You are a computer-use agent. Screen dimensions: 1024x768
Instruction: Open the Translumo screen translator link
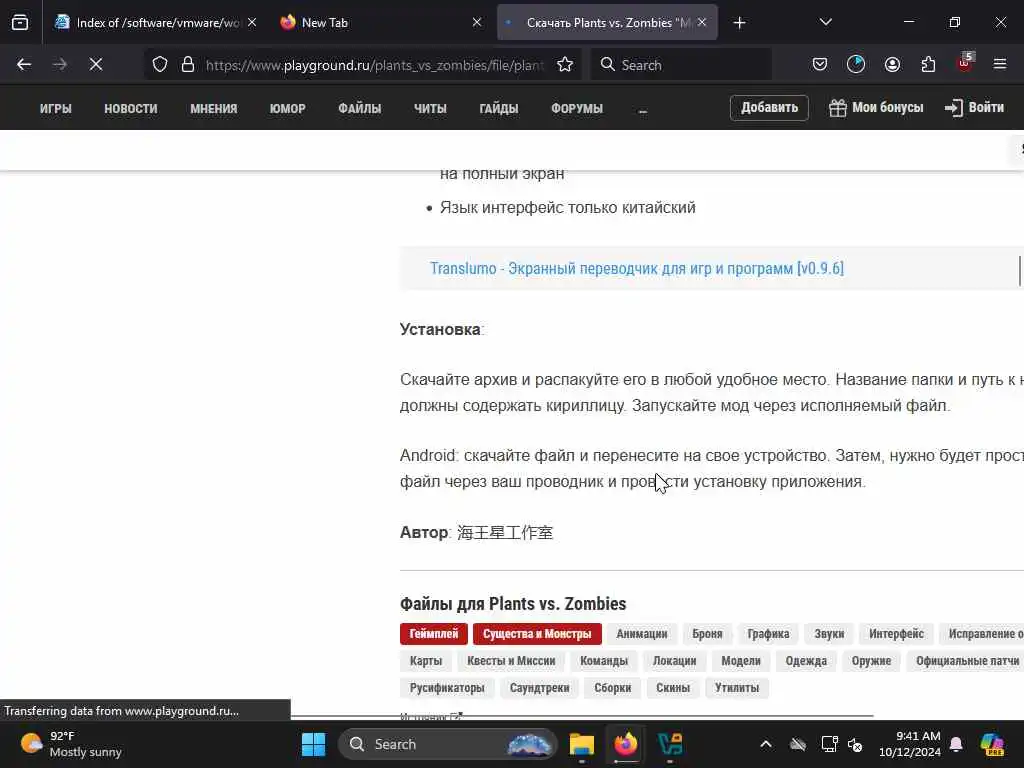pyautogui.click(x=637, y=268)
